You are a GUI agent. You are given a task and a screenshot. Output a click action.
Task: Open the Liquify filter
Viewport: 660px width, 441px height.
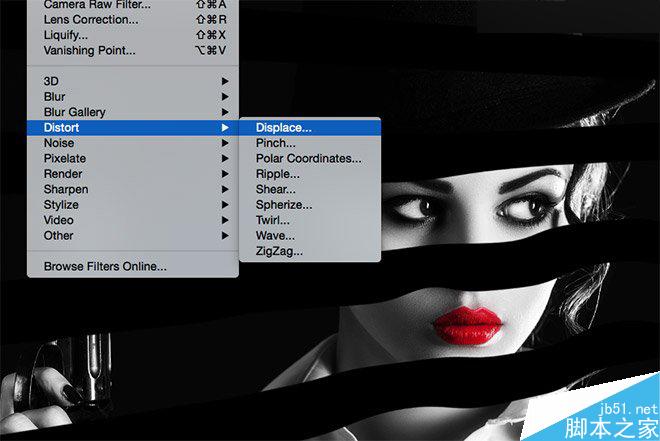133,35
